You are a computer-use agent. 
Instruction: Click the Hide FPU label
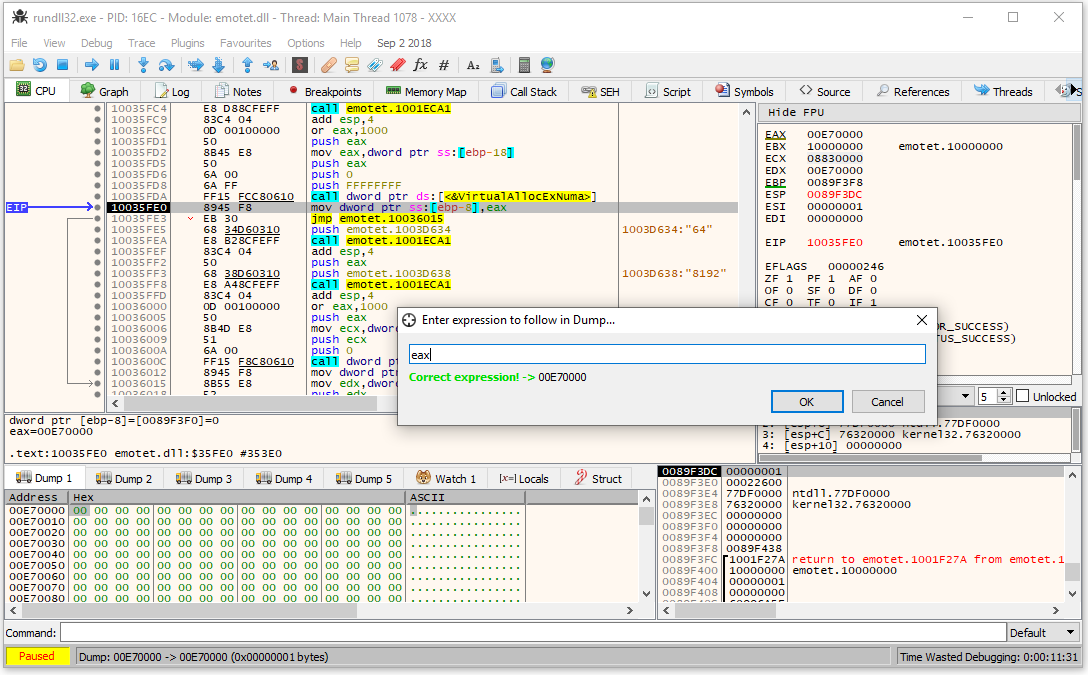796,112
